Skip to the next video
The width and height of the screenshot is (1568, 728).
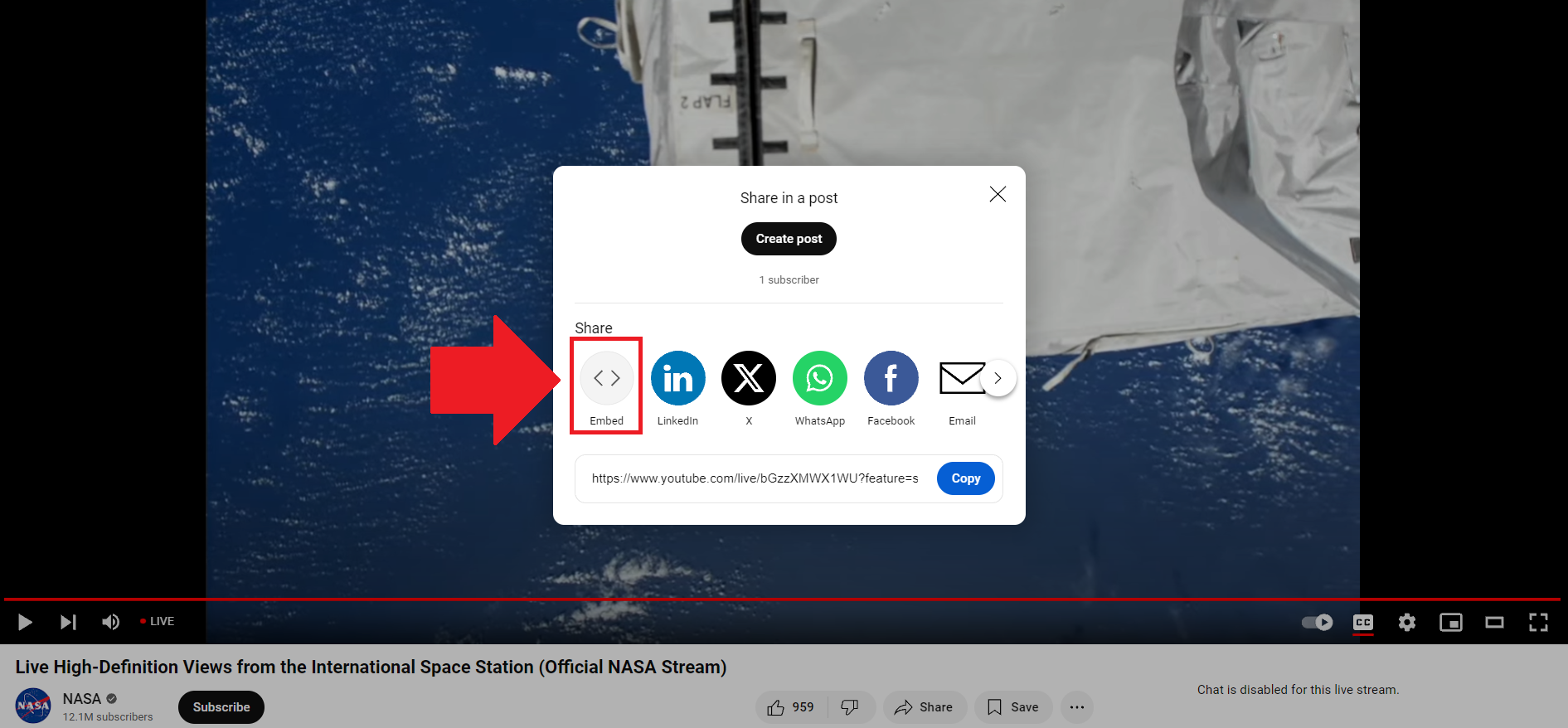[x=68, y=622]
